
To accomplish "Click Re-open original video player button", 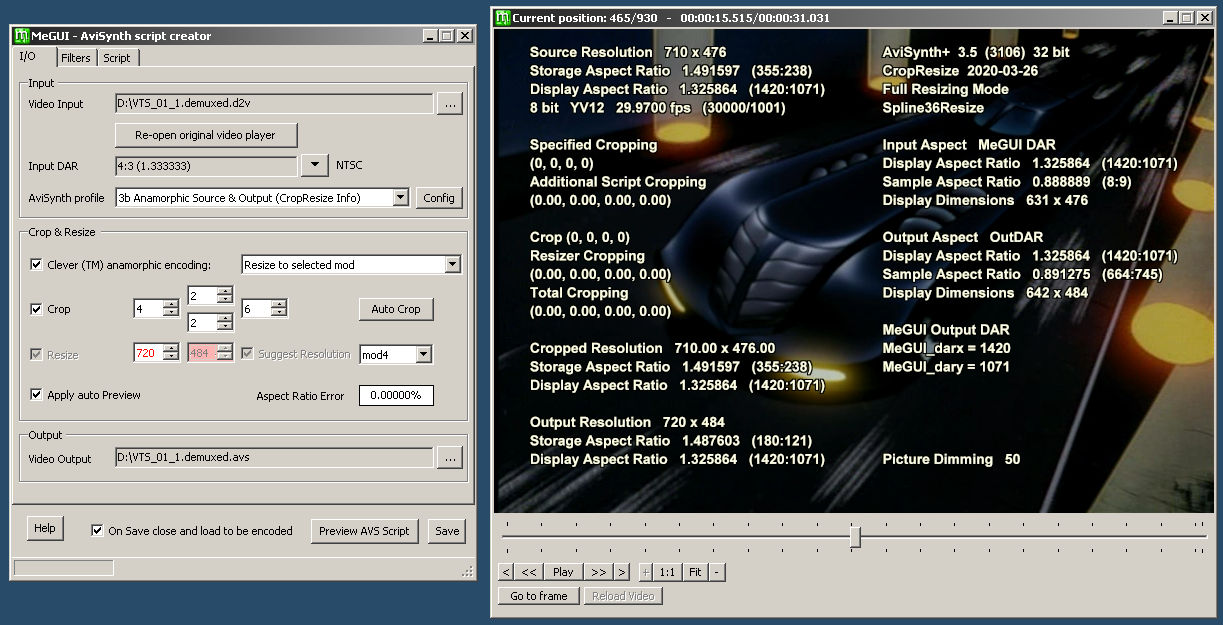I will coord(207,134).
